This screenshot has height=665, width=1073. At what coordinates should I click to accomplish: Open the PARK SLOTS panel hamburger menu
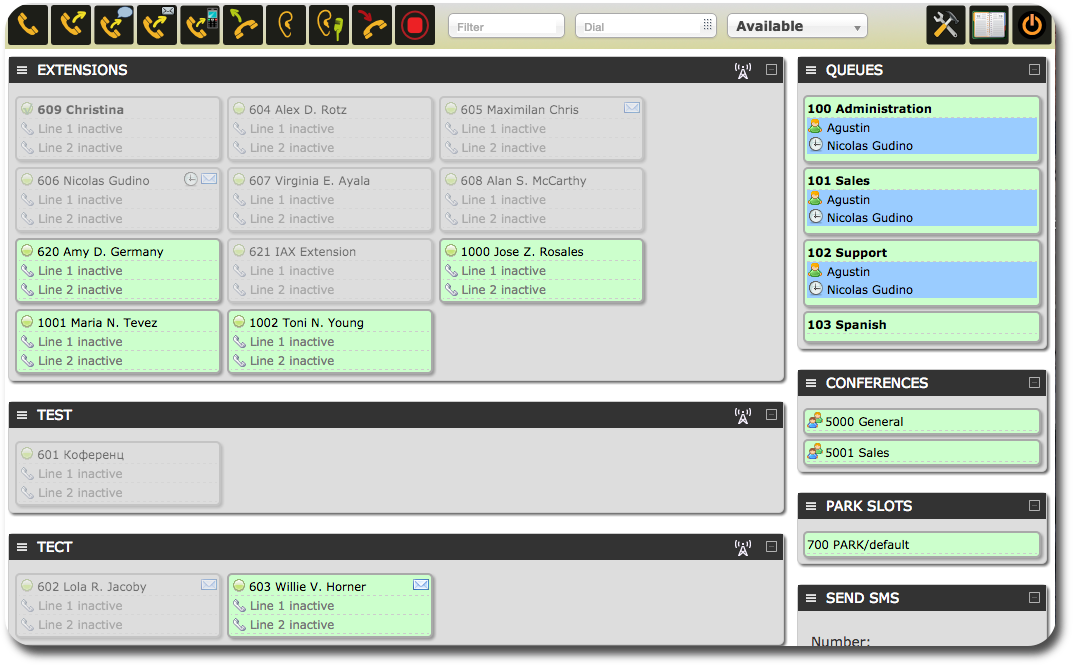click(811, 506)
